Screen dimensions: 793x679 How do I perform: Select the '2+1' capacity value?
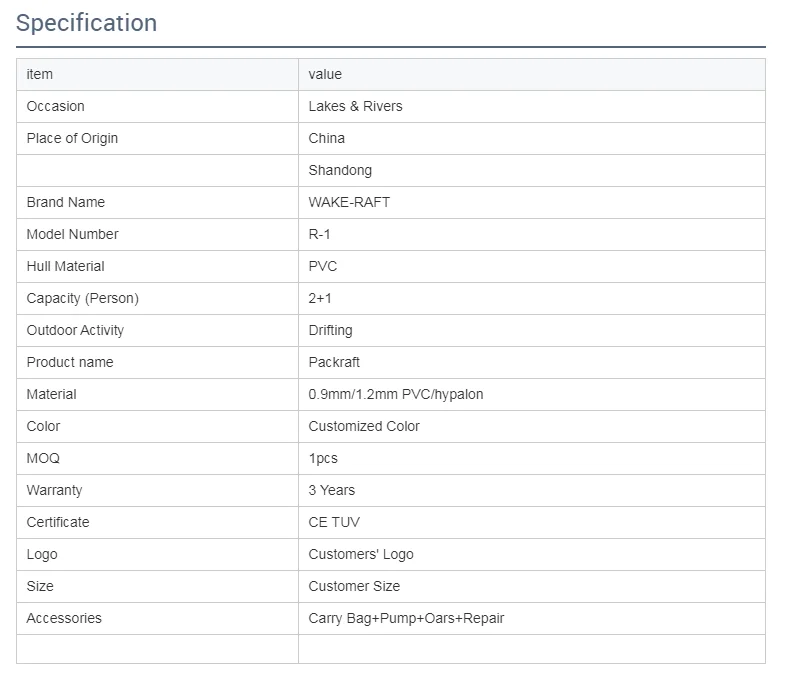320,298
